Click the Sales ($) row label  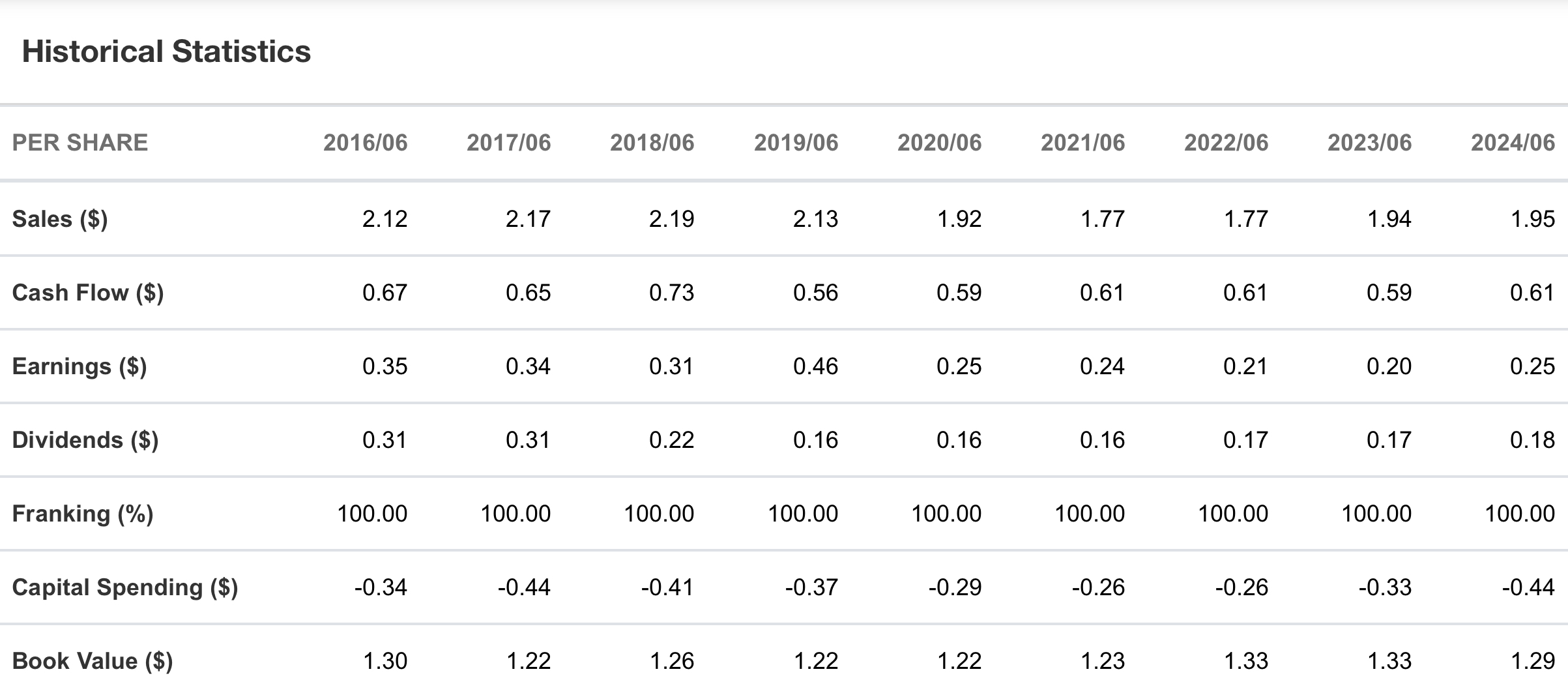(x=60, y=219)
